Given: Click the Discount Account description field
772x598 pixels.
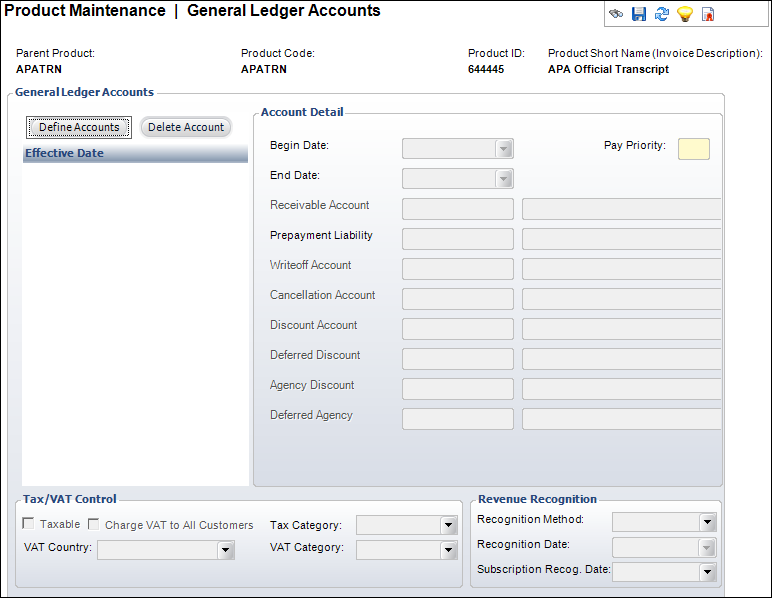Looking at the screenshot, I should click(x=621, y=329).
